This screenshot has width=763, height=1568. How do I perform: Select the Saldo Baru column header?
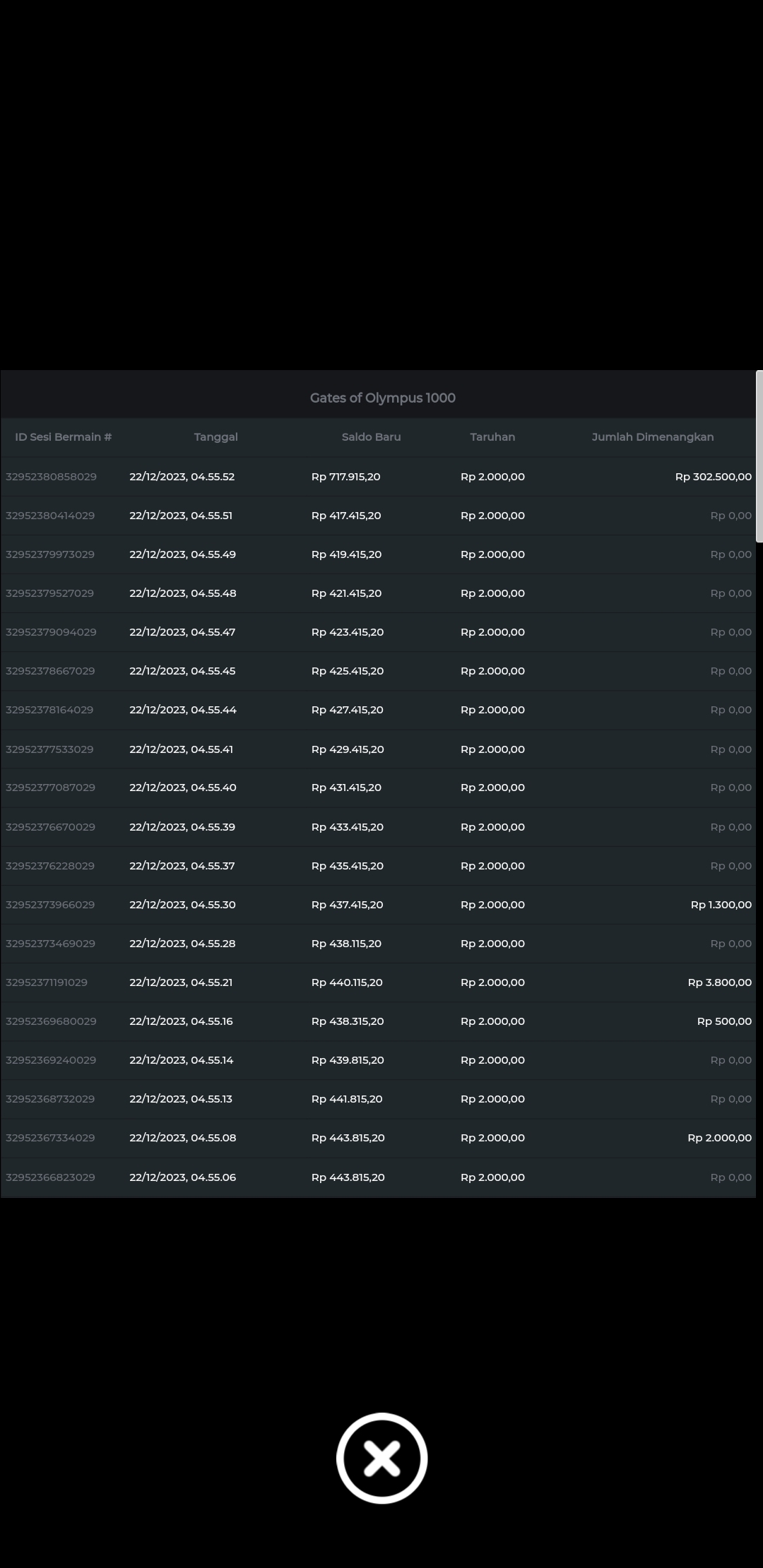[371, 437]
